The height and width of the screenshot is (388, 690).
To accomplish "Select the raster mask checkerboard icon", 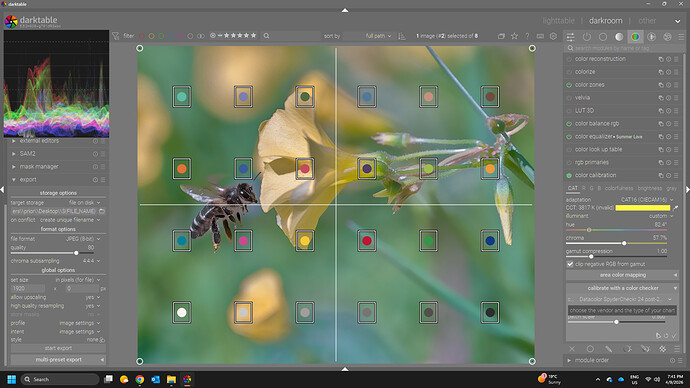I will pyautogui.click(x=662, y=349).
